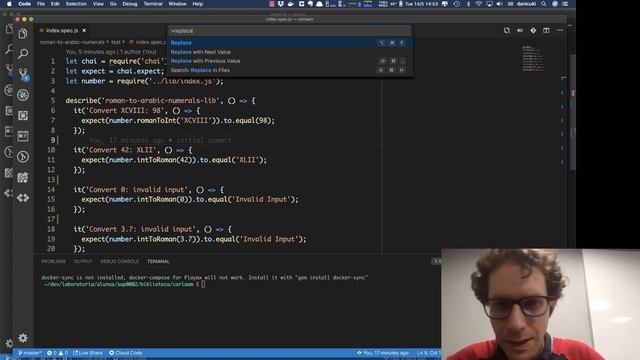
Task: Click the code minimap preview
Action: point(533,58)
